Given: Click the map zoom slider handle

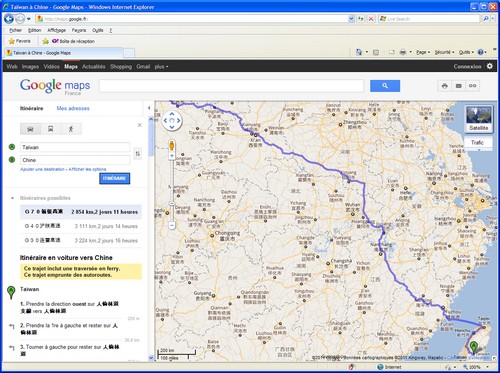Looking at the screenshot, I should [x=172, y=203].
